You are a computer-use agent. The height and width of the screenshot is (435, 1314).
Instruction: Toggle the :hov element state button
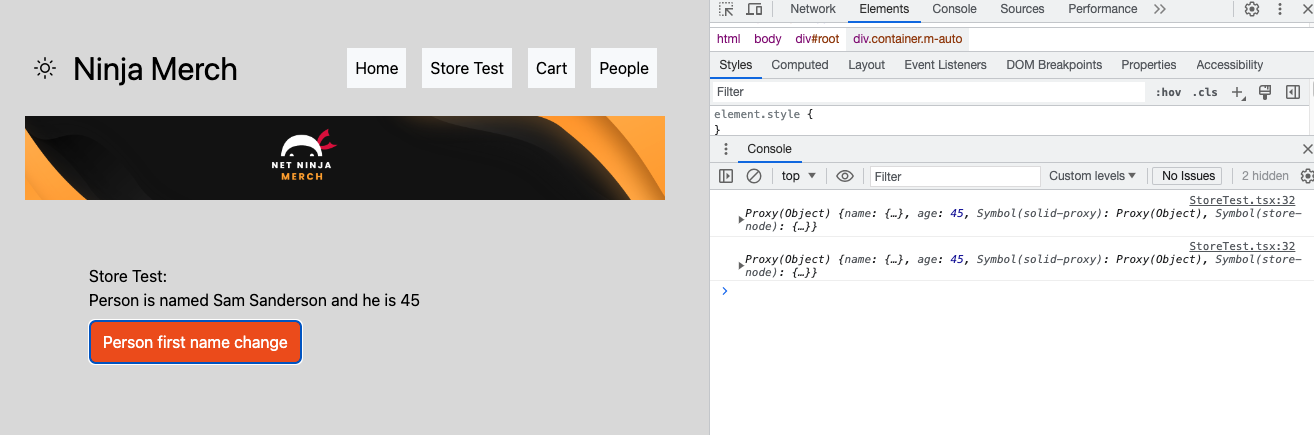1168,92
